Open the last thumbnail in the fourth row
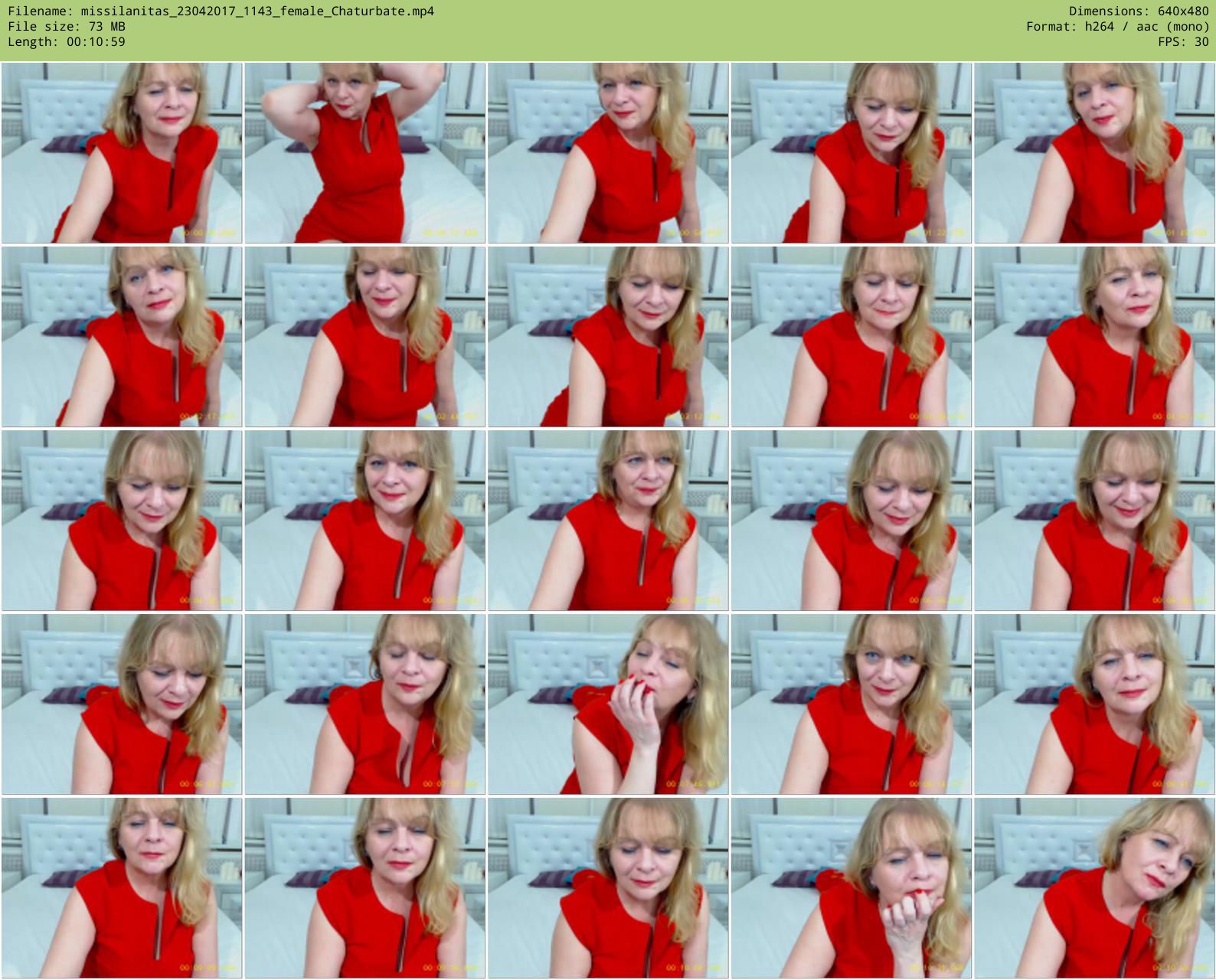Viewport: 1216px width, 980px height. coord(1094,704)
